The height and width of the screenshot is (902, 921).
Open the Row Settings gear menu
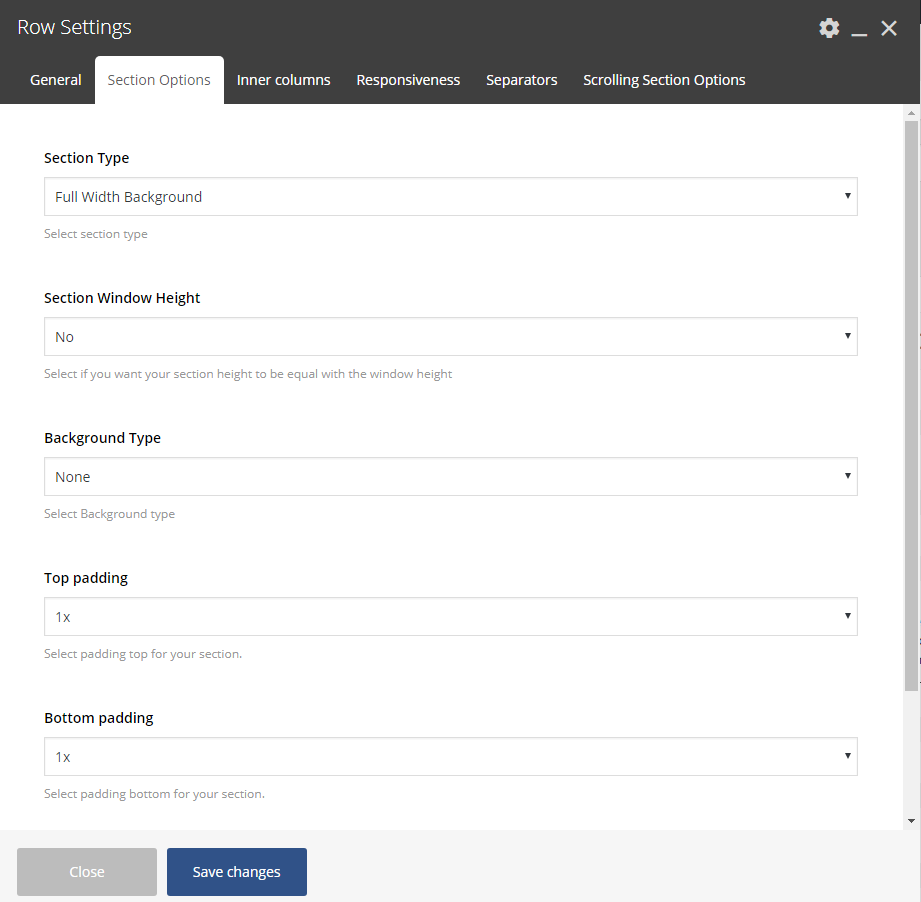(x=829, y=28)
